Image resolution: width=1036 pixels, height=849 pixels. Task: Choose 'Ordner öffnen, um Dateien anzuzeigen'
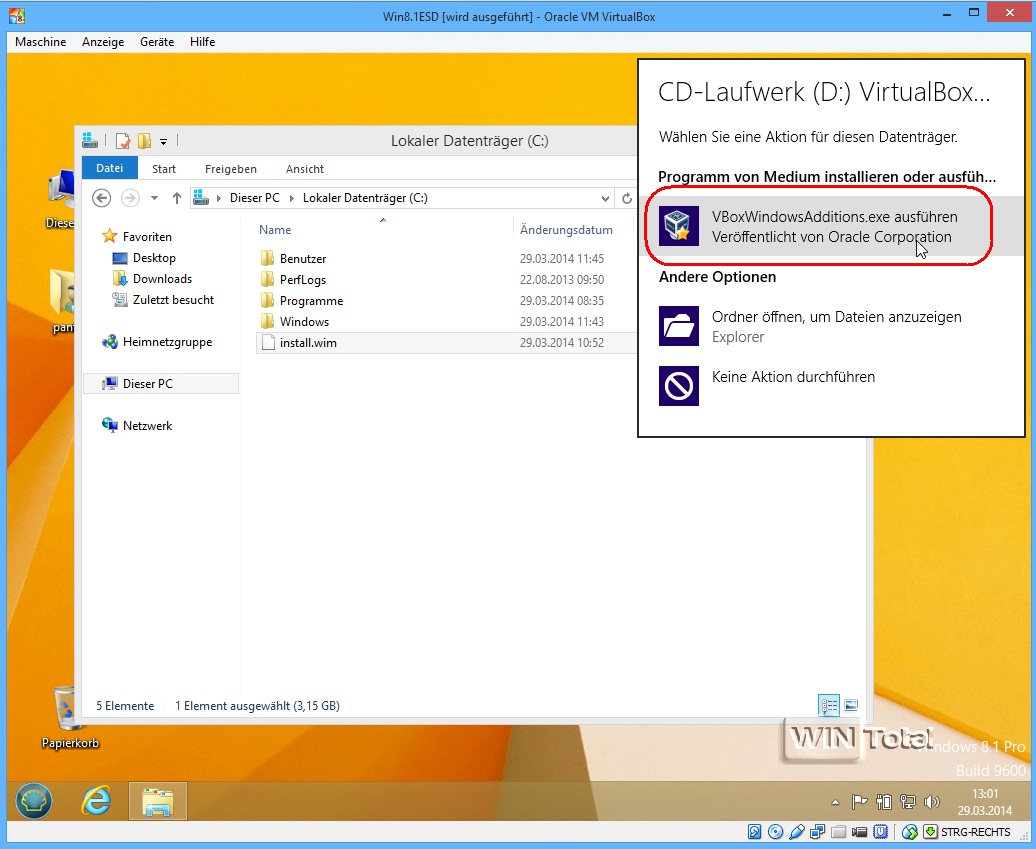(x=831, y=326)
